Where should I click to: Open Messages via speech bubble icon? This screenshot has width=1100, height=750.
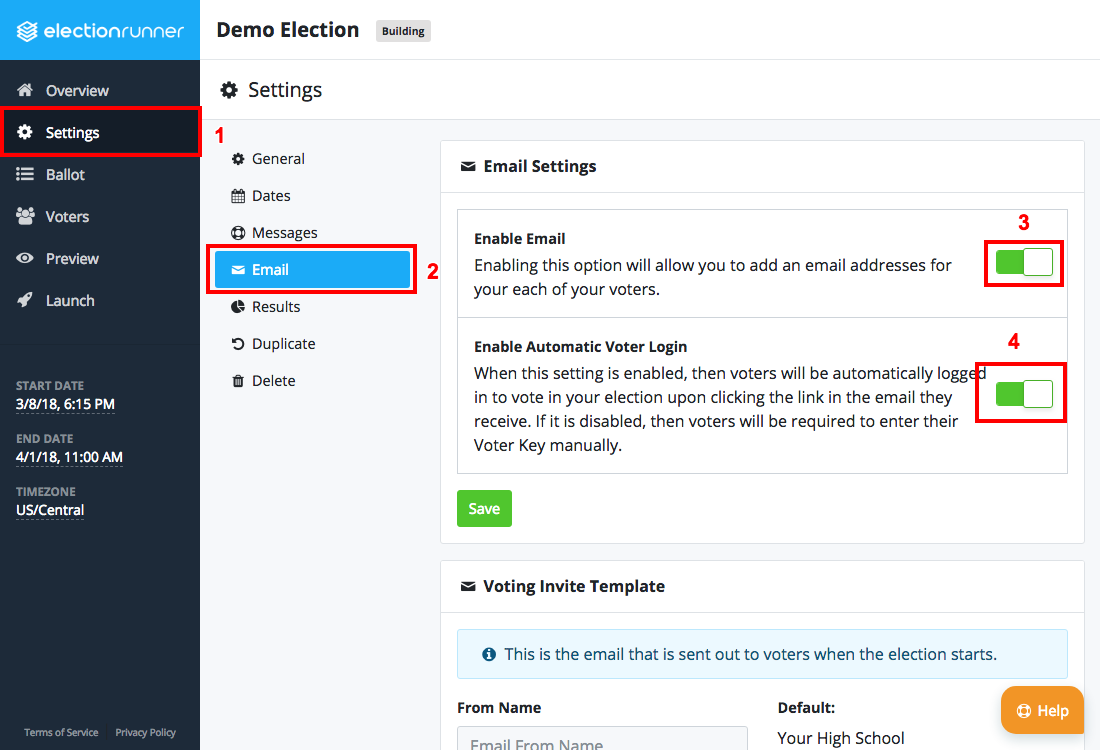pyautogui.click(x=237, y=232)
